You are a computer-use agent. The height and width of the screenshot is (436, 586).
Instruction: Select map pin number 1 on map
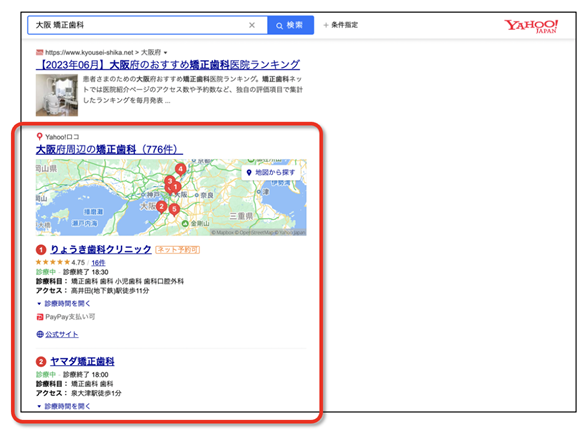tap(176, 187)
